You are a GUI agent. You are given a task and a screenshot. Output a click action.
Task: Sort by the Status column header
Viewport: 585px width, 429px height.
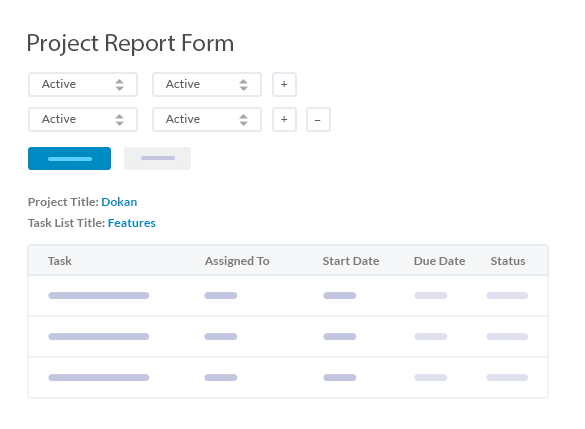point(508,261)
